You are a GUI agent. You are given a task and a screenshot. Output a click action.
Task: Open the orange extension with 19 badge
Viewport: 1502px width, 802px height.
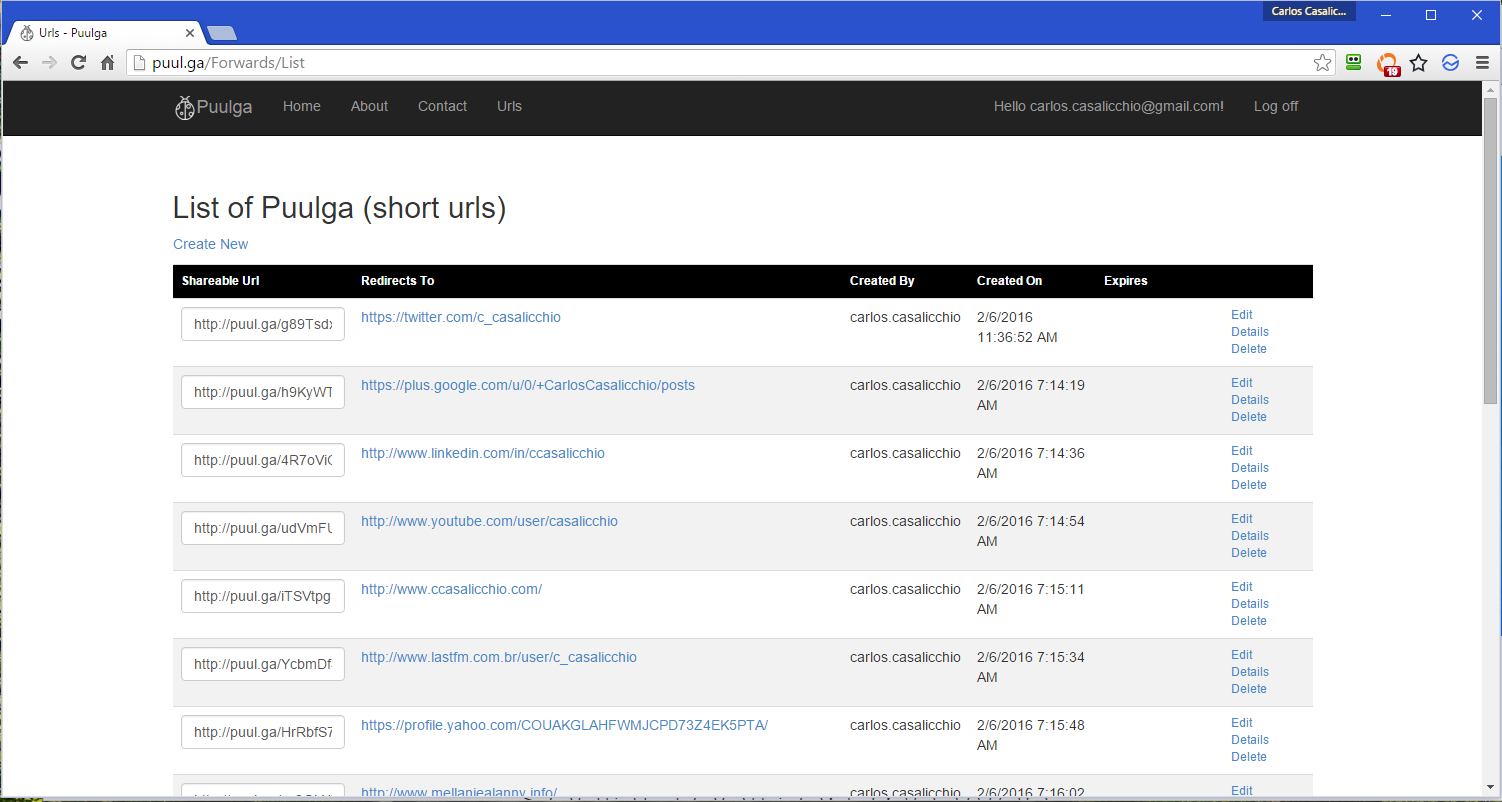coord(1387,64)
